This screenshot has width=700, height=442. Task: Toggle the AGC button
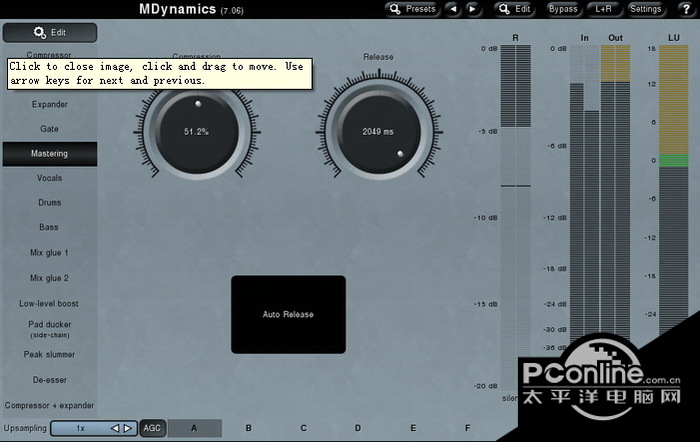(x=152, y=428)
